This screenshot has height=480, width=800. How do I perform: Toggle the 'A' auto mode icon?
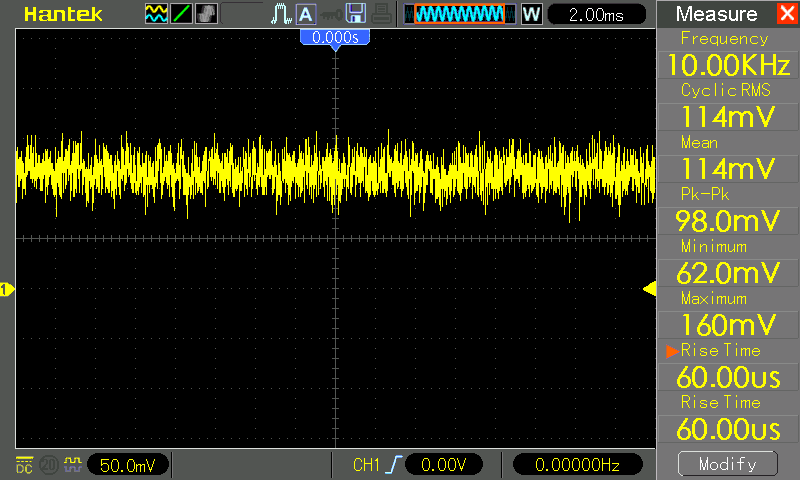tap(305, 14)
